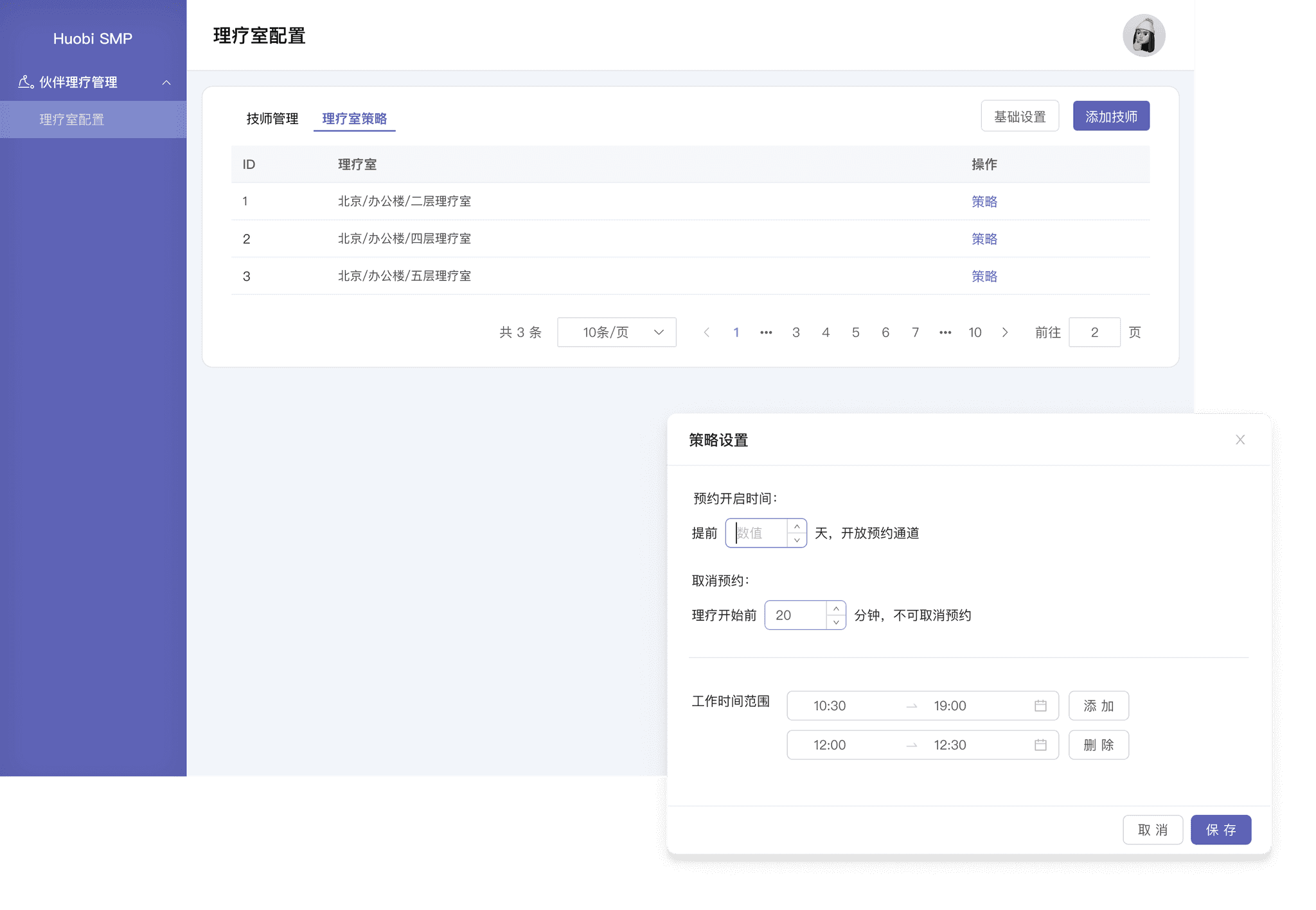The image size is (1316, 910).
Task: Increase the advance-days value with the up stepper
Action: pos(797,526)
